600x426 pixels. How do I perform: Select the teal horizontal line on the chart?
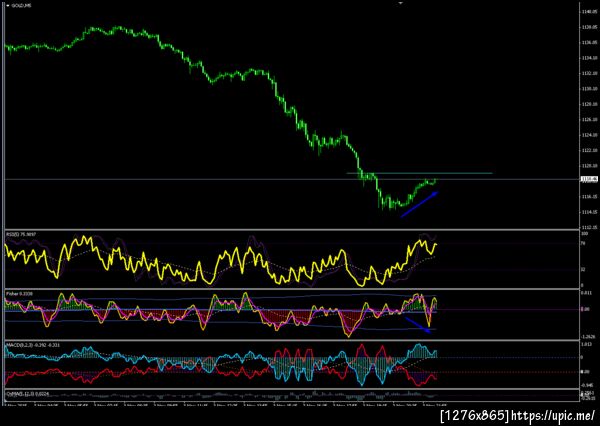point(419,173)
